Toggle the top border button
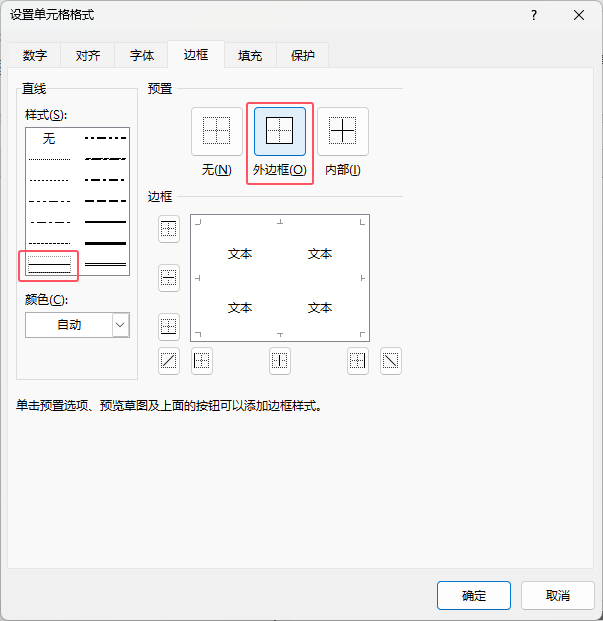Viewport: 603px width, 621px height. tap(169, 229)
